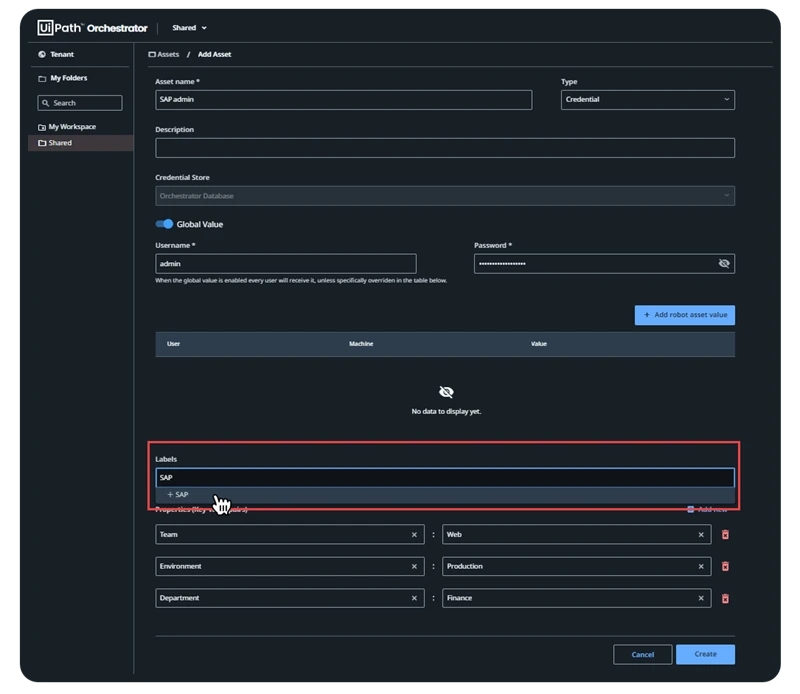Viewport: 800px width, 694px height.
Task: Delete the Environment property row
Action: [x=725, y=566]
